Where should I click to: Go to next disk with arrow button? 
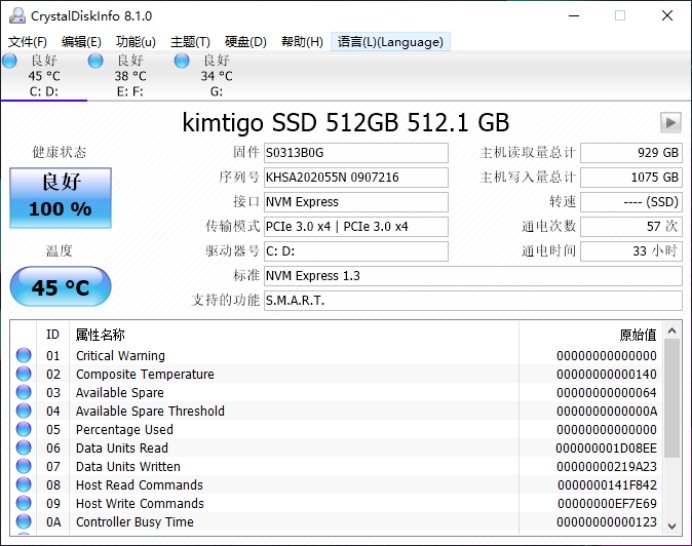[x=670, y=123]
